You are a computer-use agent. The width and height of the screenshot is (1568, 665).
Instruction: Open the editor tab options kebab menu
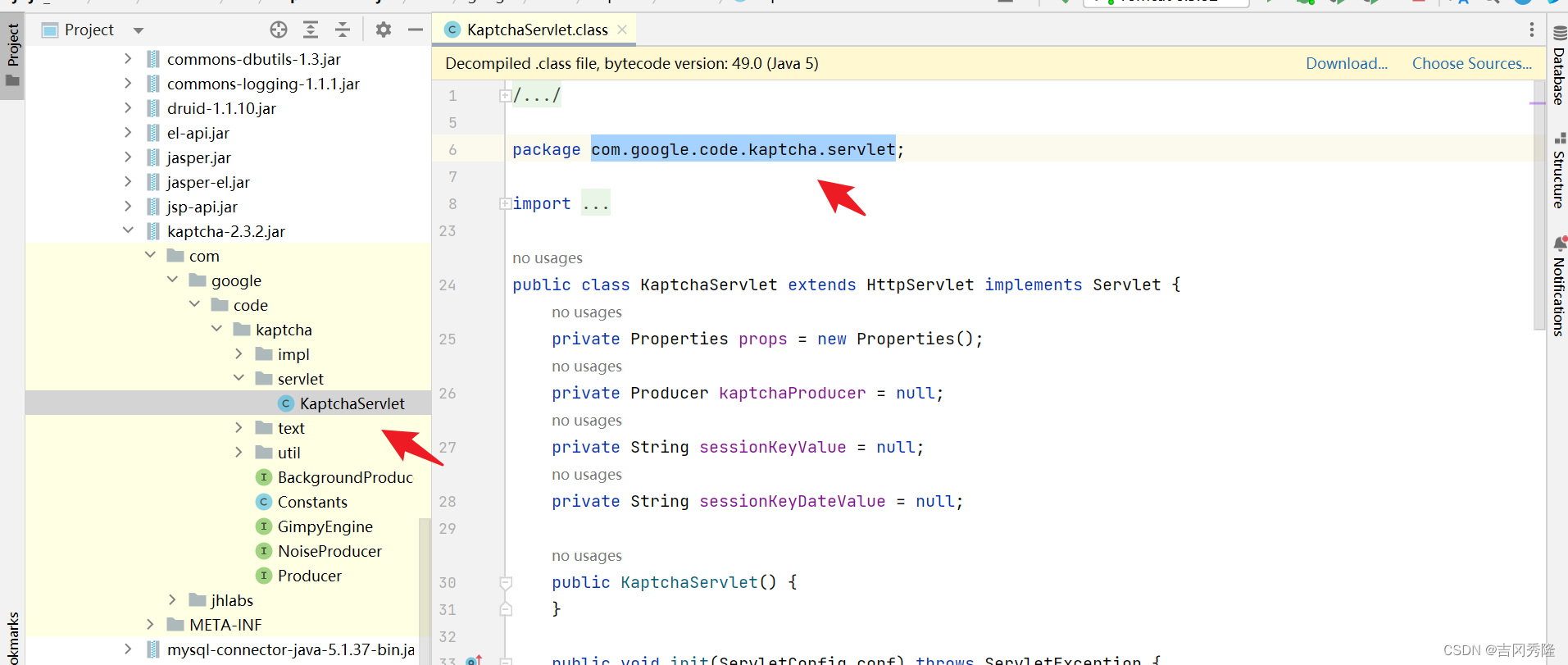[1531, 30]
